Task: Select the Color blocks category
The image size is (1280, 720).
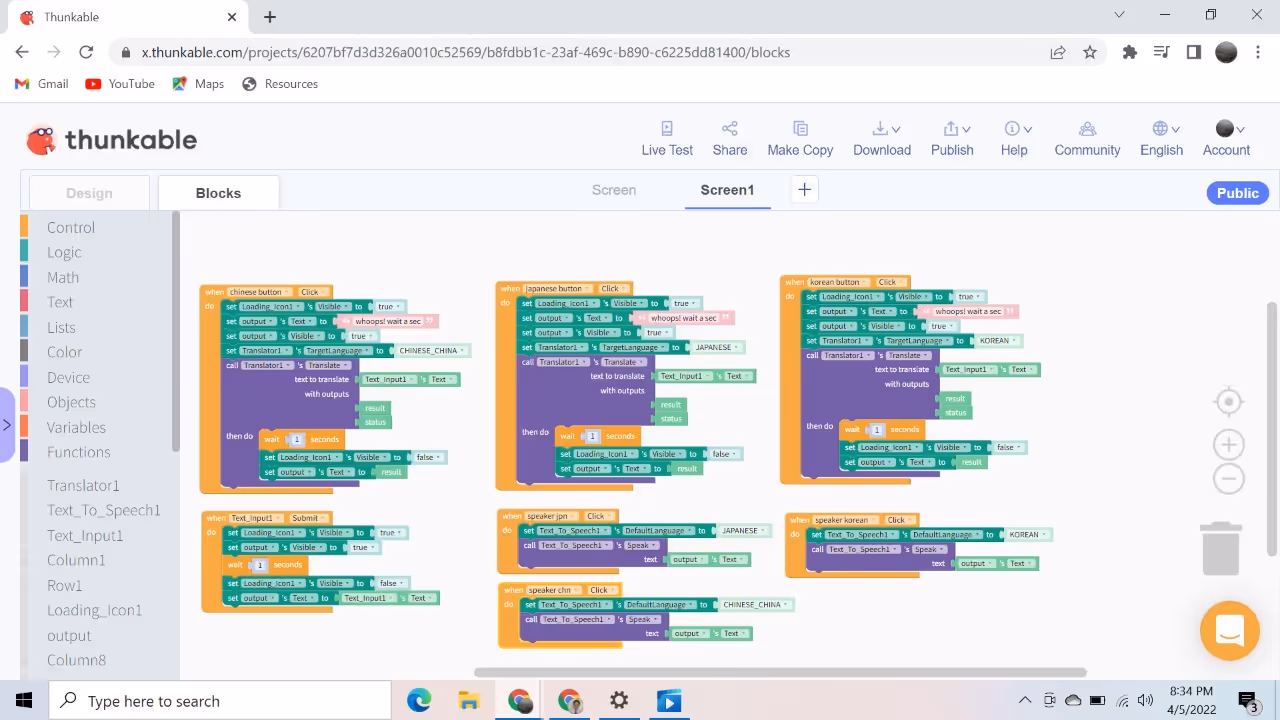Action: (x=64, y=352)
